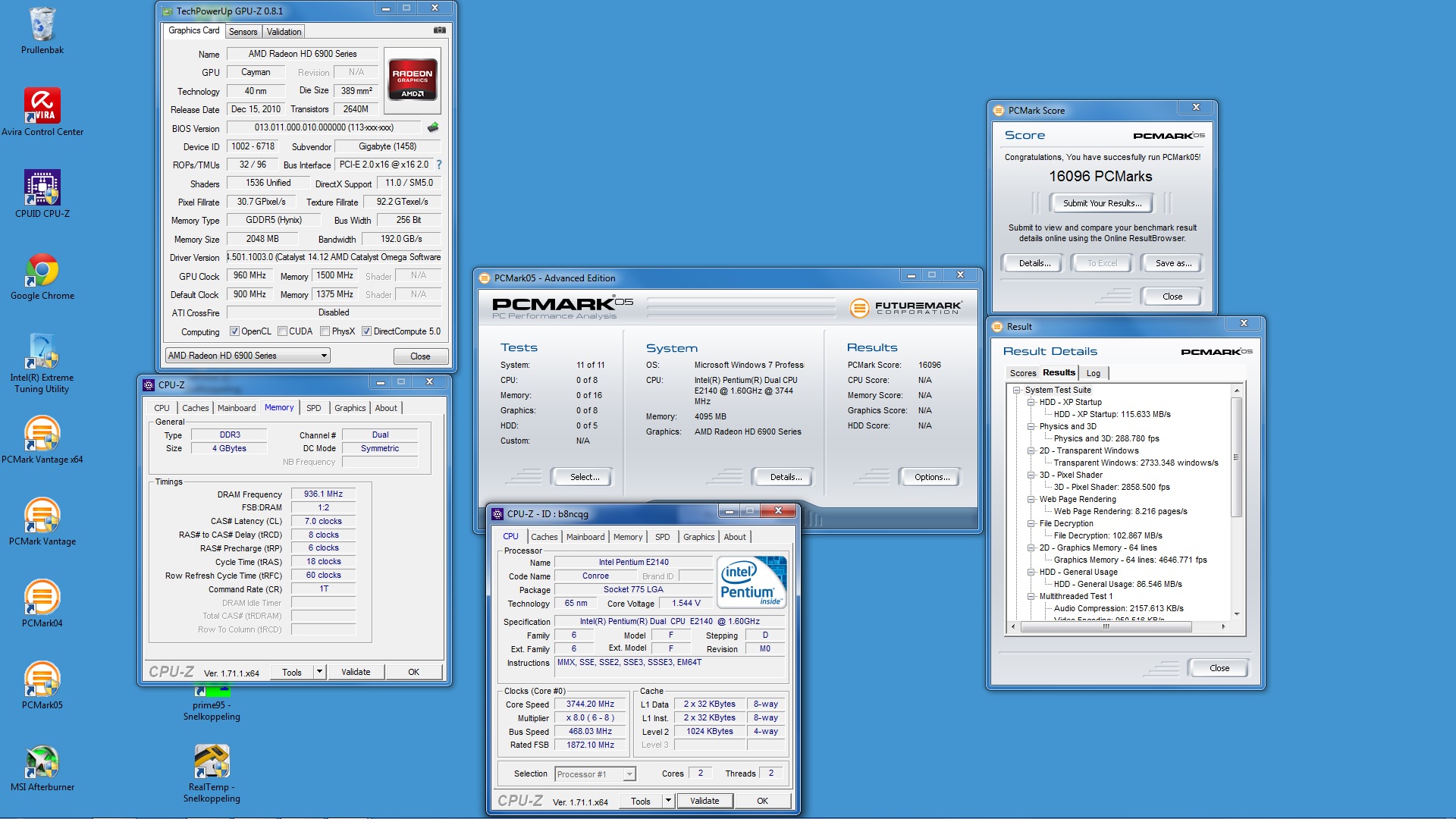Click the Futuremark Corporation logo
The width and height of the screenshot is (1456, 819).
point(905,308)
